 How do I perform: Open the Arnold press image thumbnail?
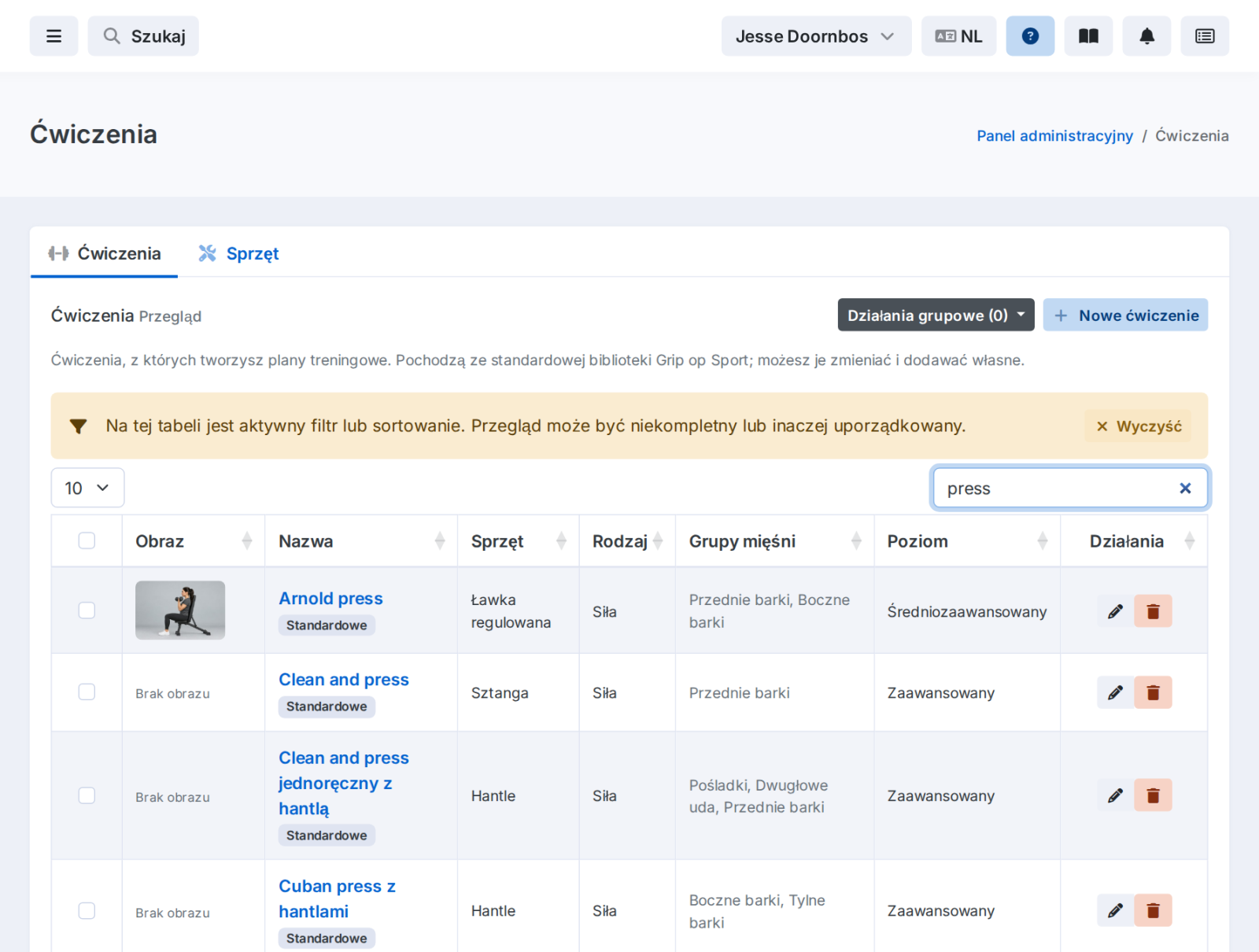click(x=180, y=611)
